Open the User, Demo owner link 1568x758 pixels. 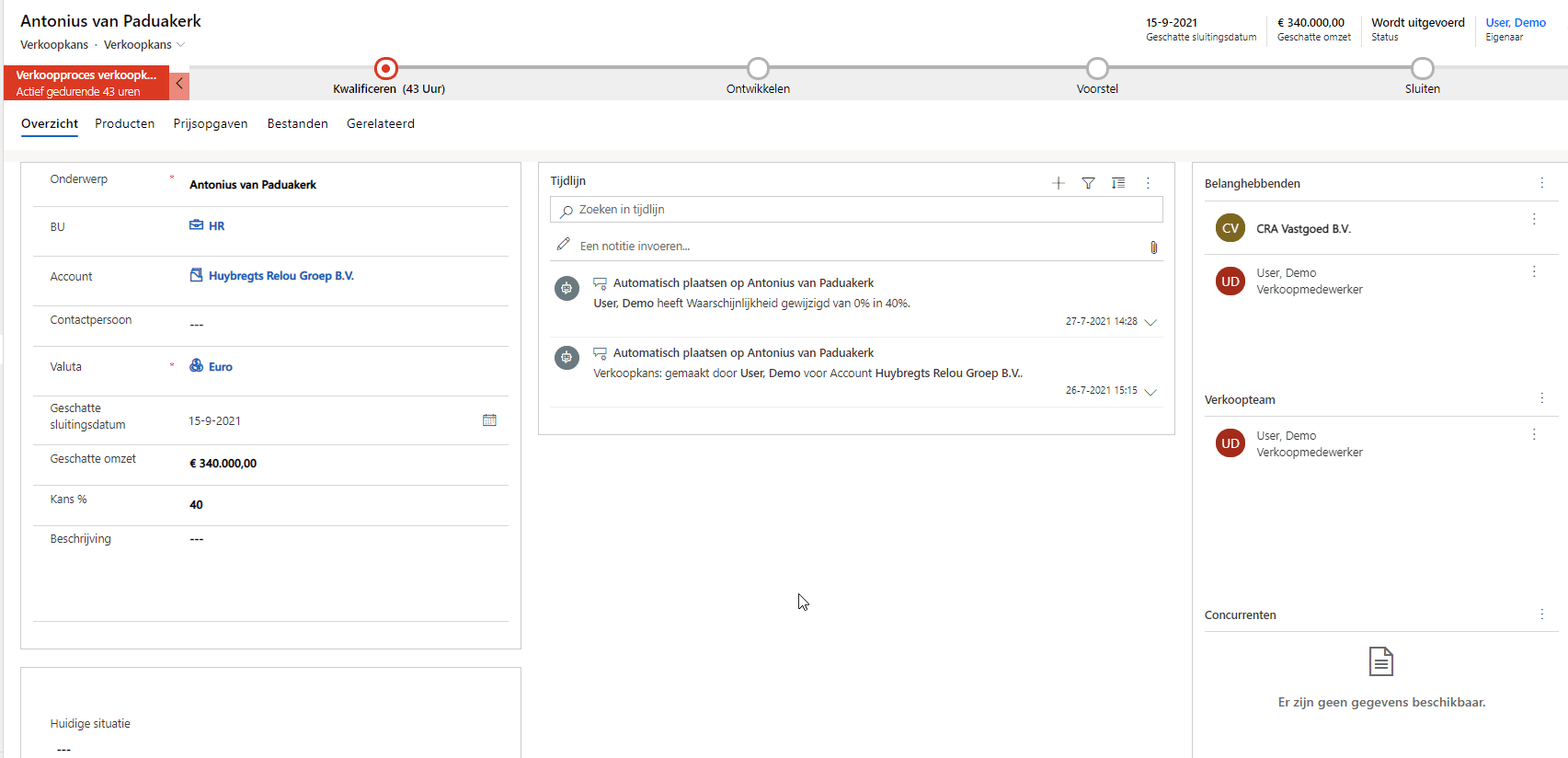click(x=1516, y=23)
